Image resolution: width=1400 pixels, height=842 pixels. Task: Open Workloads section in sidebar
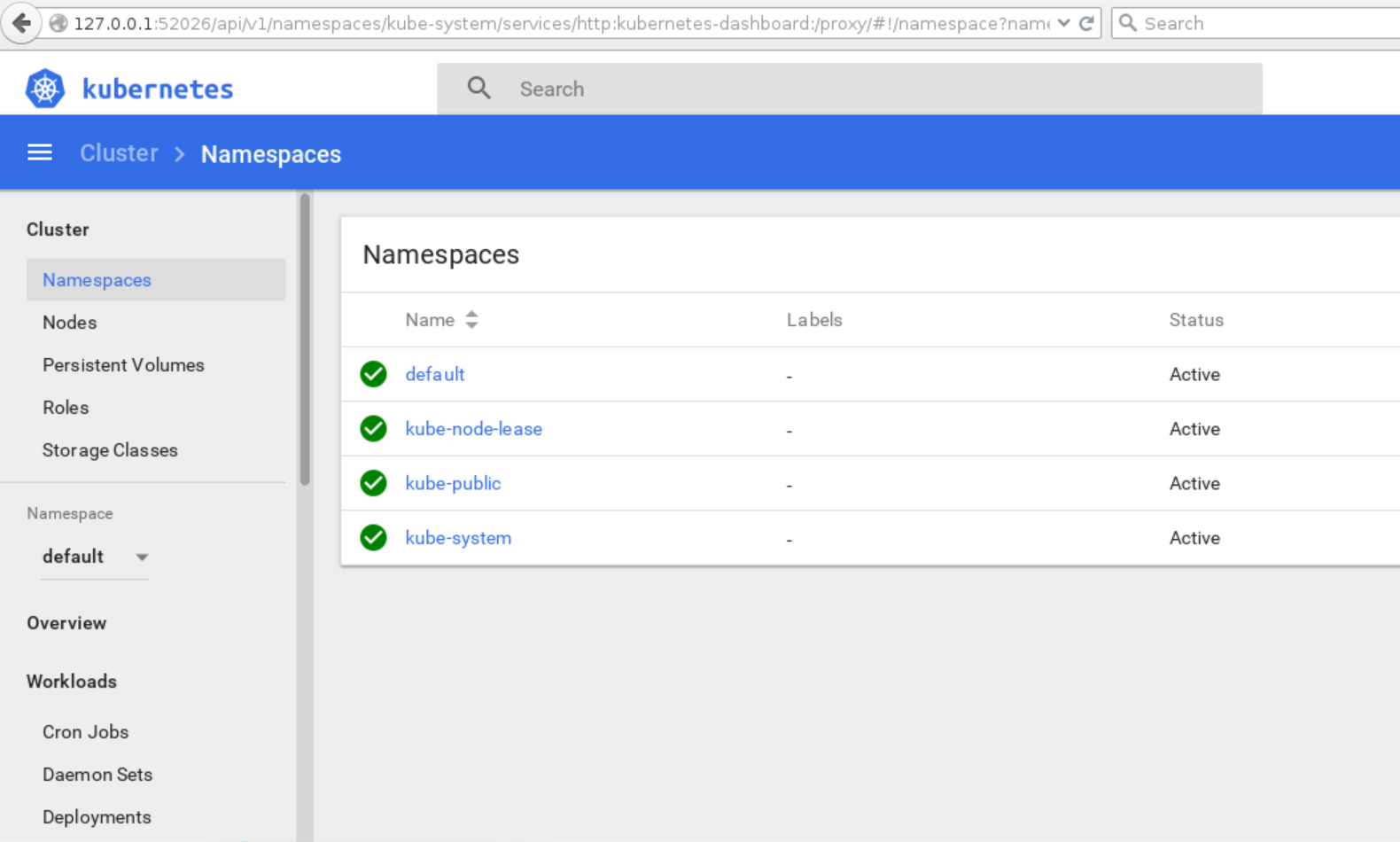[x=72, y=682]
